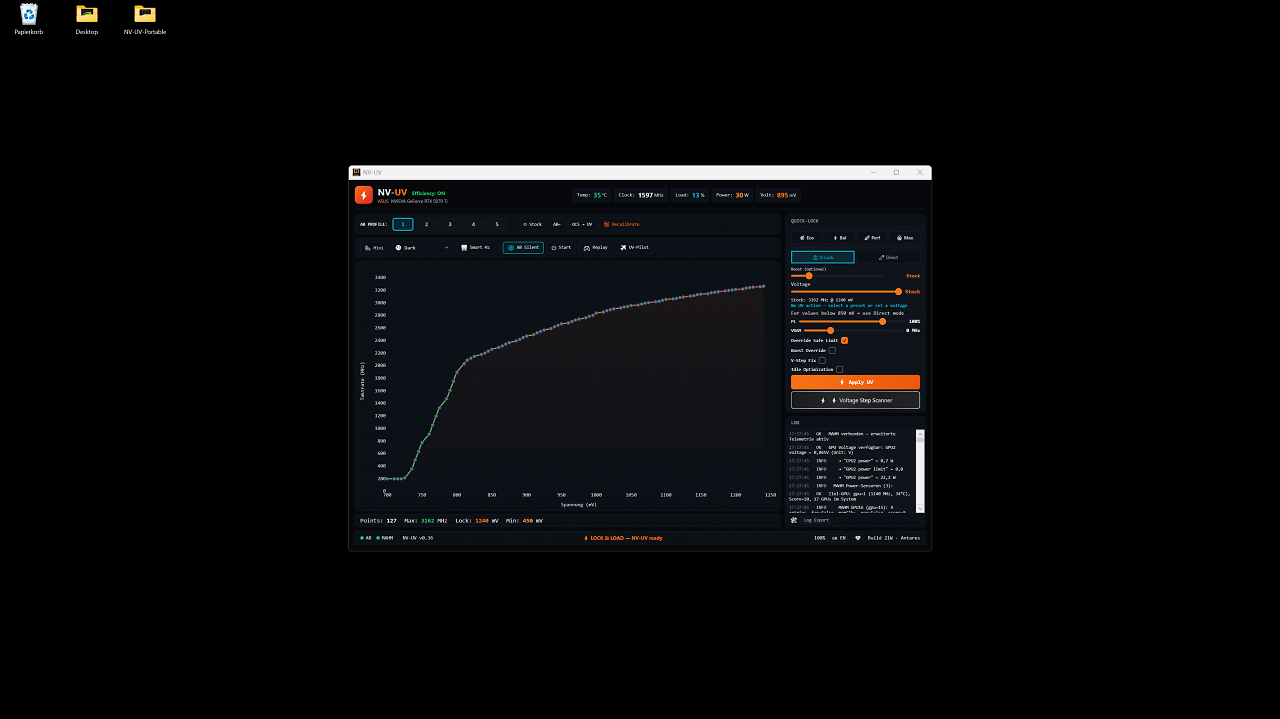Open the Smart Hz tool
The image size is (1280, 719).
tap(475, 247)
